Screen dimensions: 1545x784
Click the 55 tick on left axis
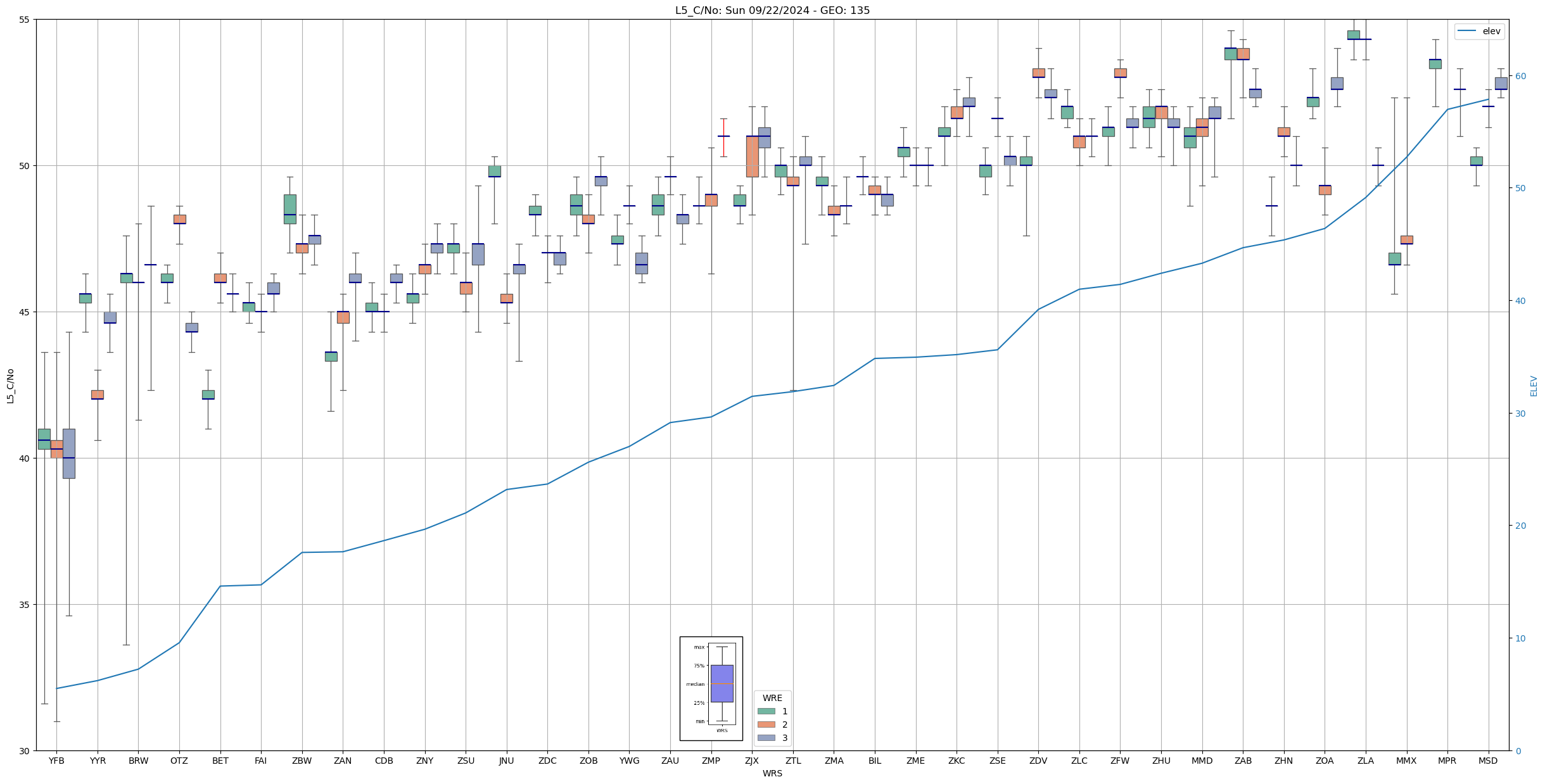pos(23,20)
